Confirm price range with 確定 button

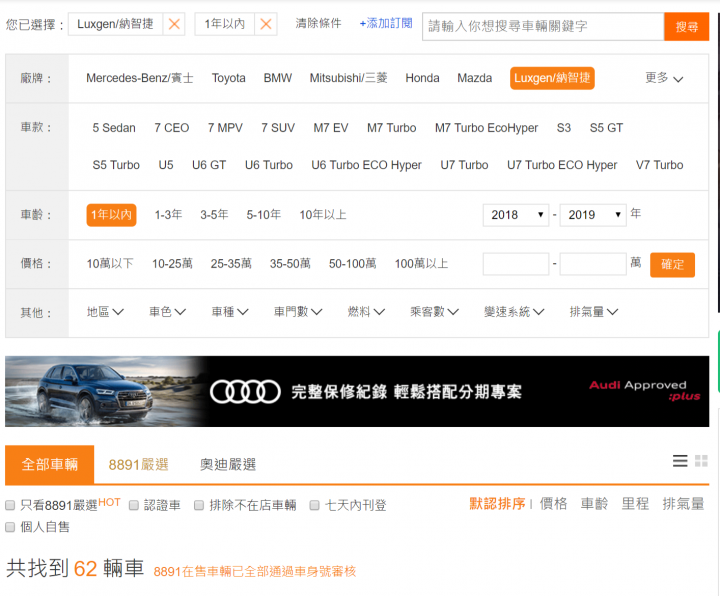point(672,265)
